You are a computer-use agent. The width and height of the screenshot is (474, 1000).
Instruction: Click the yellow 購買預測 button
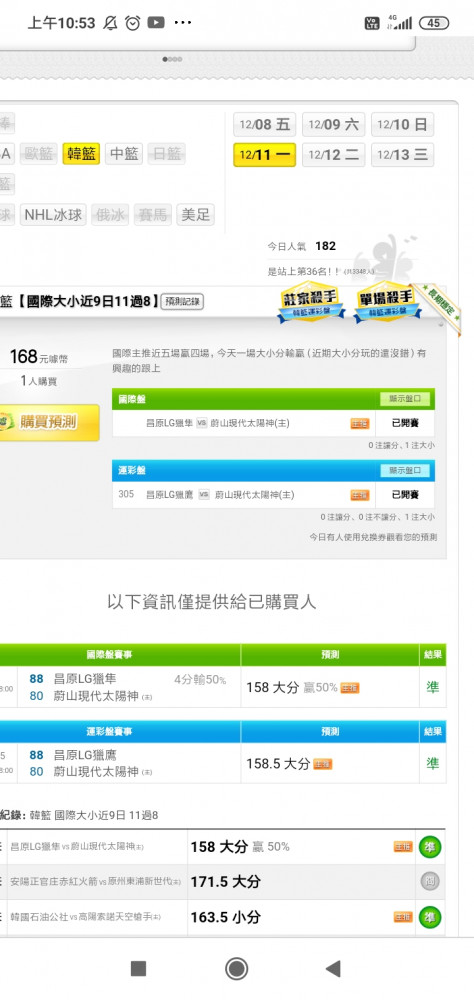tap(49, 422)
